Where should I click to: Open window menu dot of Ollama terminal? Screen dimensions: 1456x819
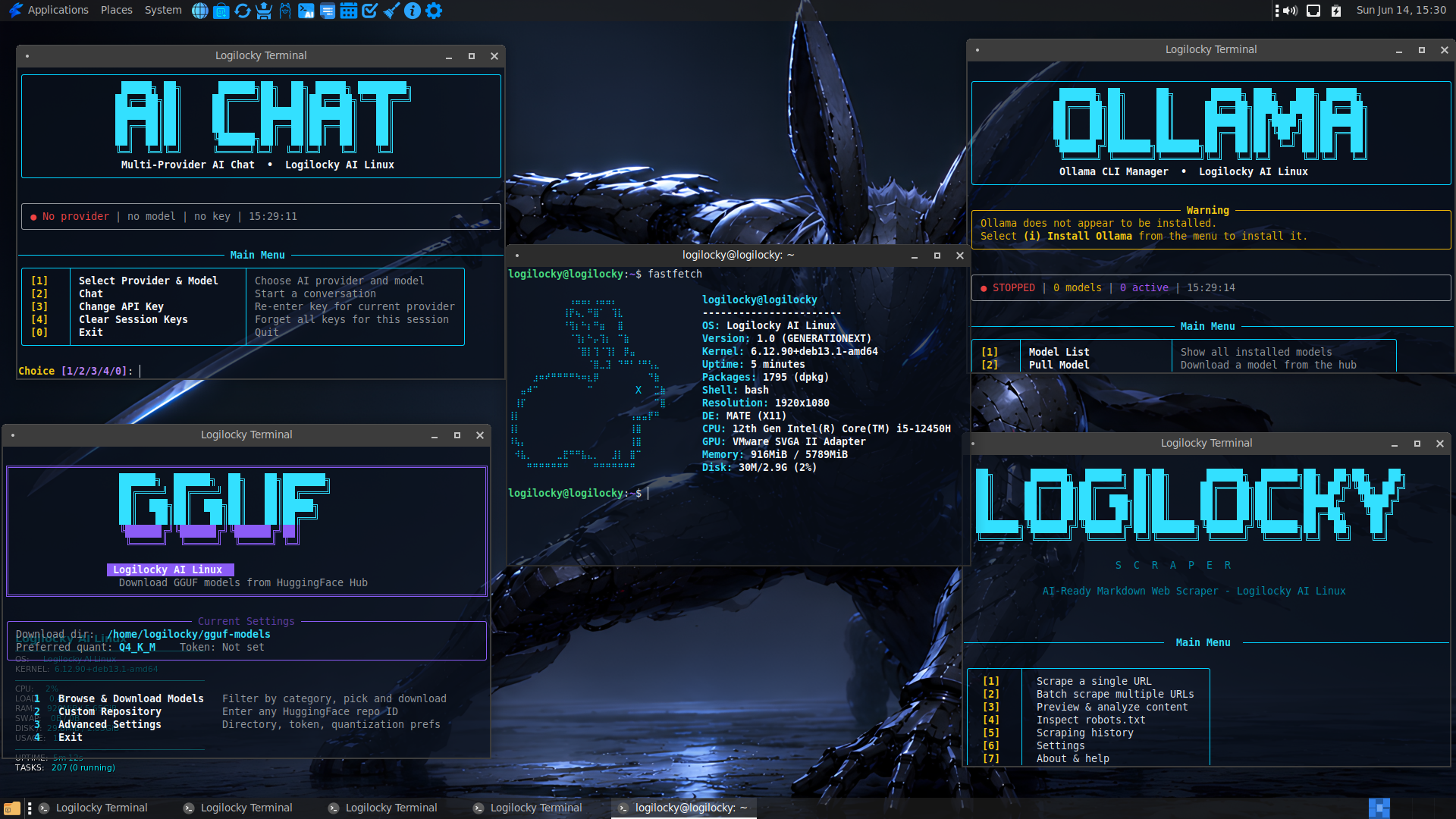pos(977,50)
